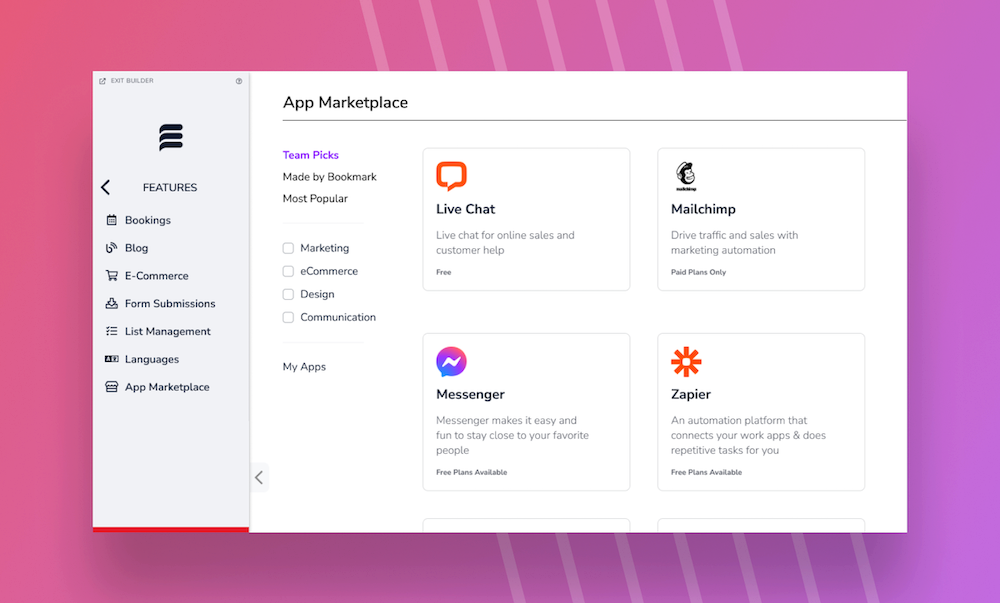
Task: Click the Bookmark stacked-lines logo
Action: tap(171, 137)
